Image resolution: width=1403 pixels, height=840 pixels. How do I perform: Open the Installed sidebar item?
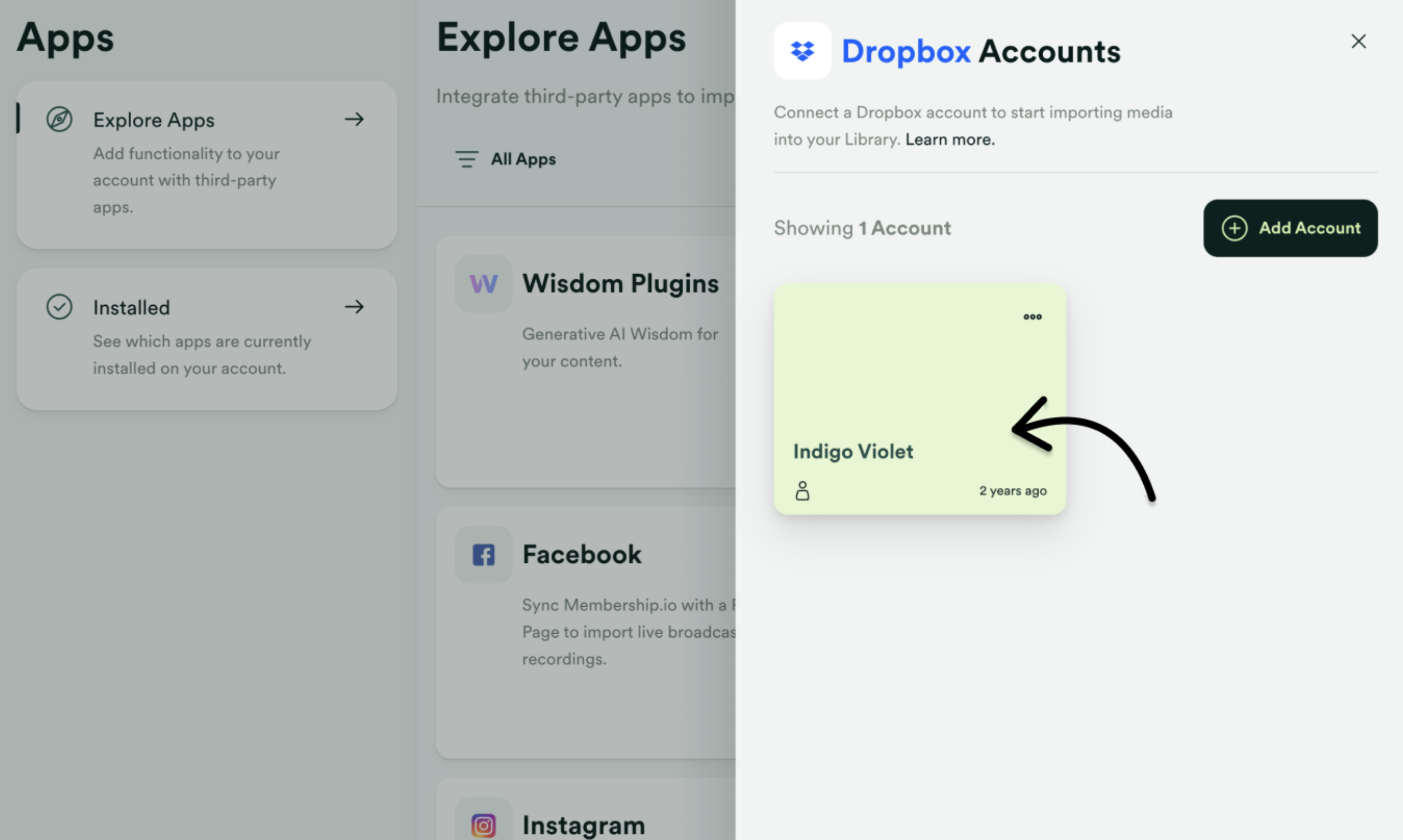[206, 339]
